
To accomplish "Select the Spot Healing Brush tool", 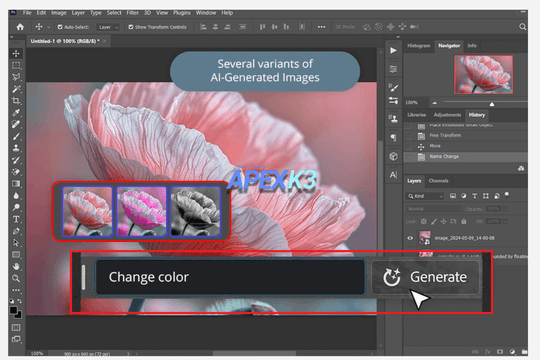I will point(16,124).
